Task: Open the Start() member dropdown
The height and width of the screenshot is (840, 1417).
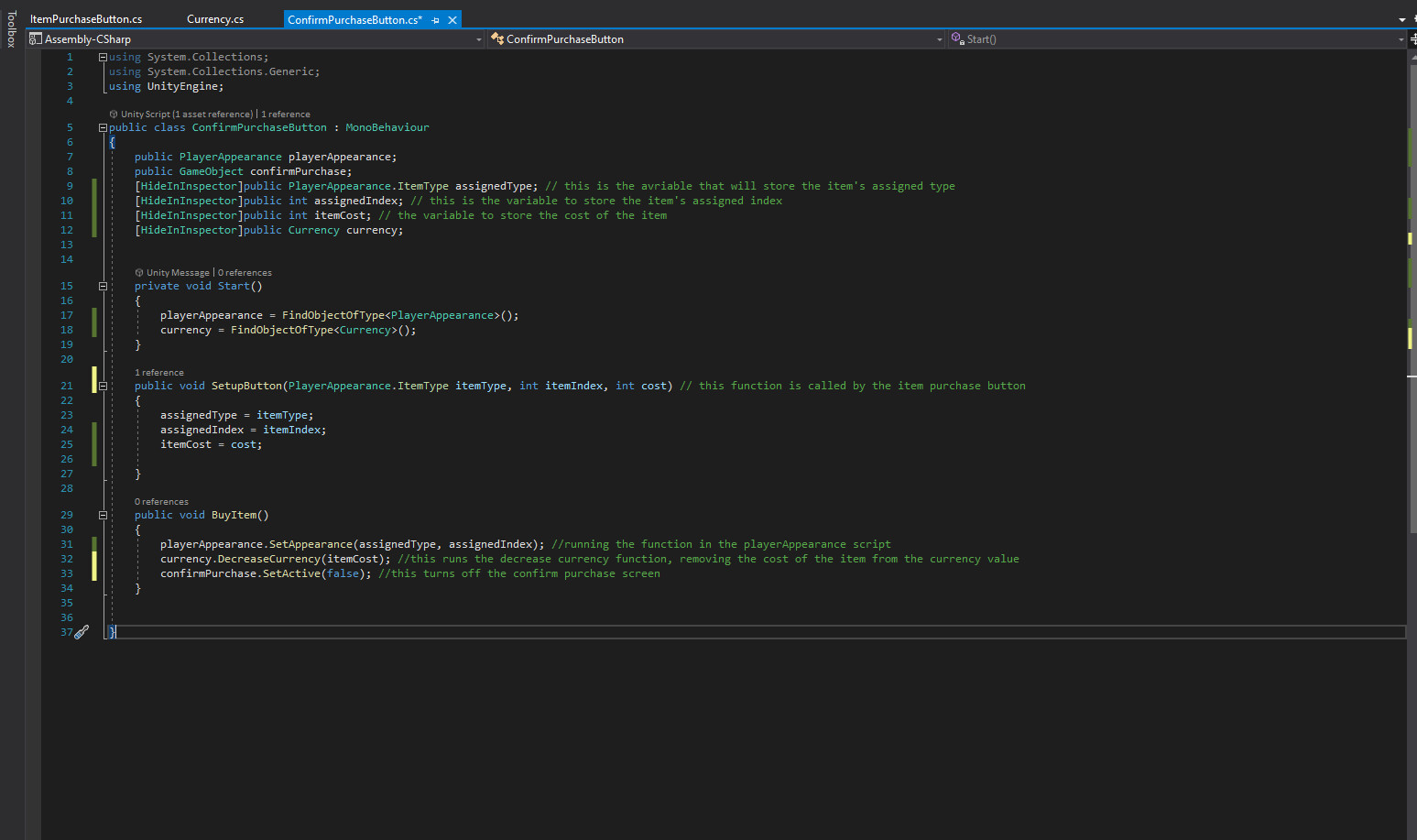Action: (x=1177, y=39)
